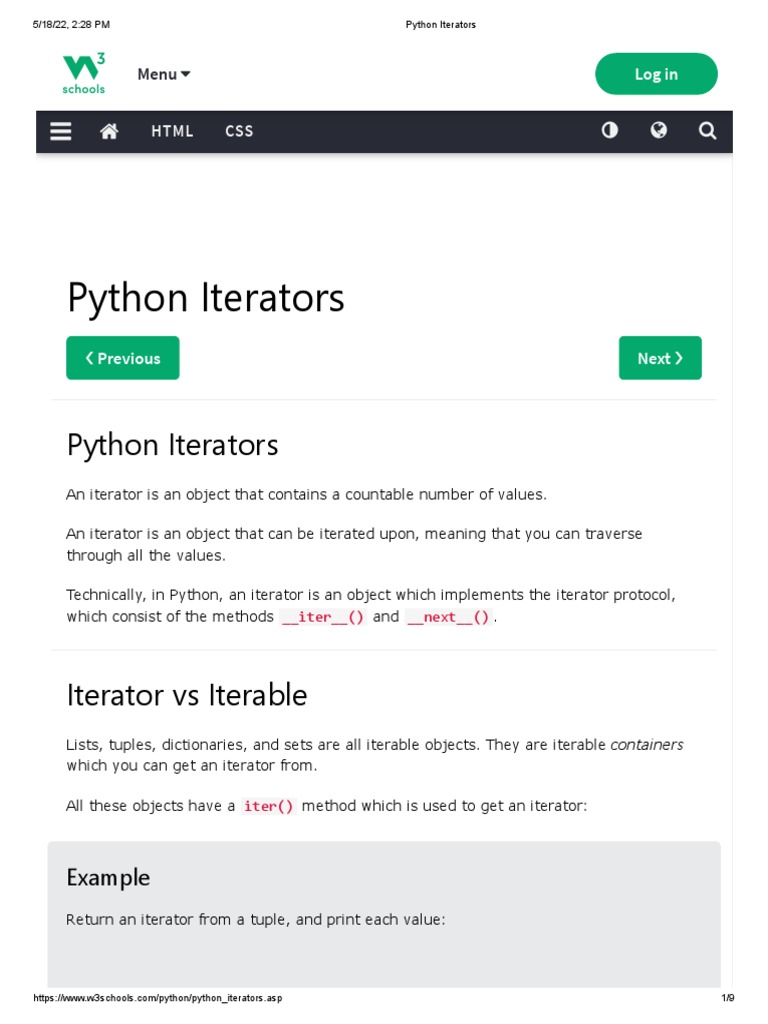Open the HTML tutorial tab
The height and width of the screenshot is (1024, 768).
click(172, 131)
